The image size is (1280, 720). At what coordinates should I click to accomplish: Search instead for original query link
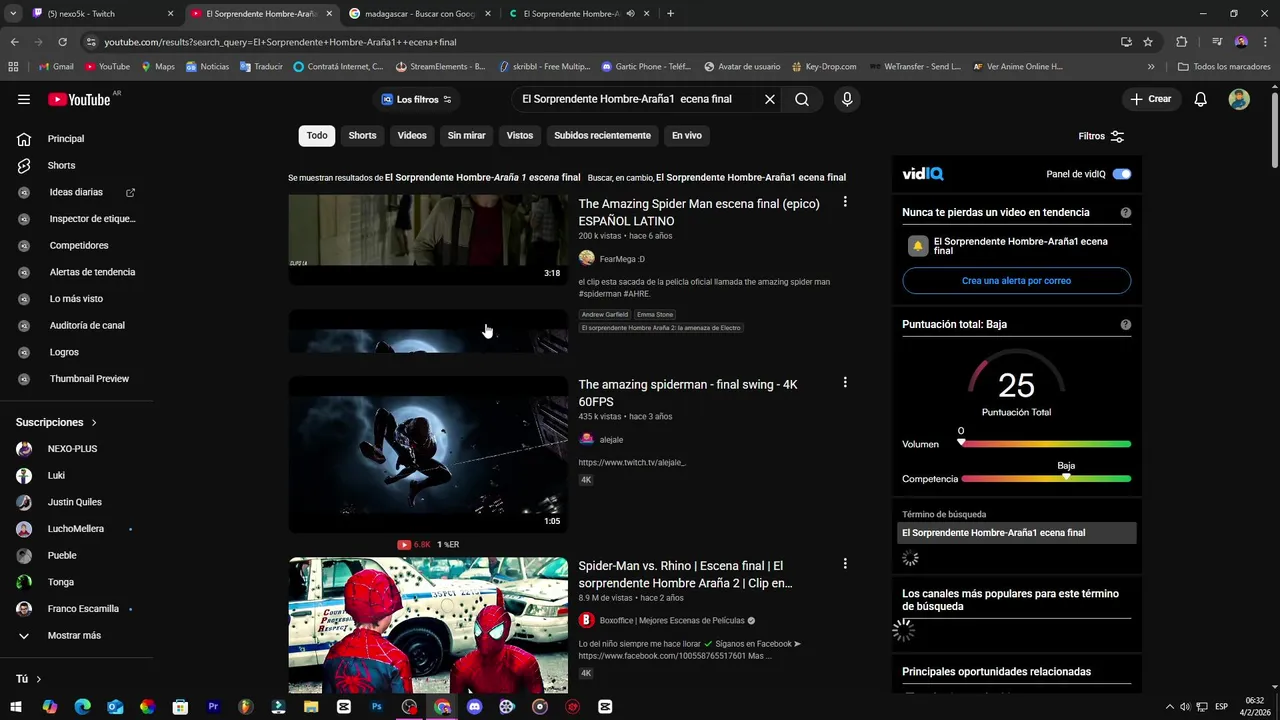[x=751, y=177]
